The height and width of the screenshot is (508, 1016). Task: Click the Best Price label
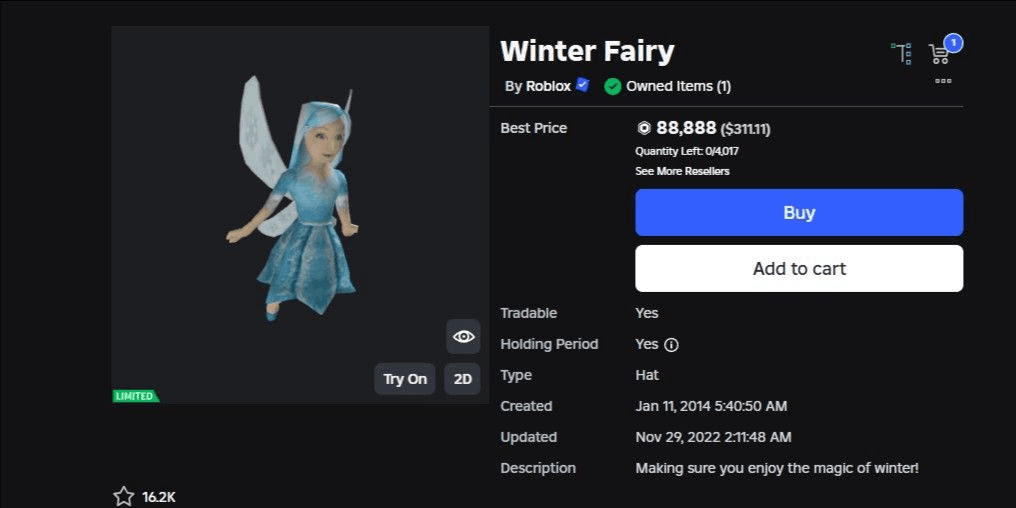533,128
